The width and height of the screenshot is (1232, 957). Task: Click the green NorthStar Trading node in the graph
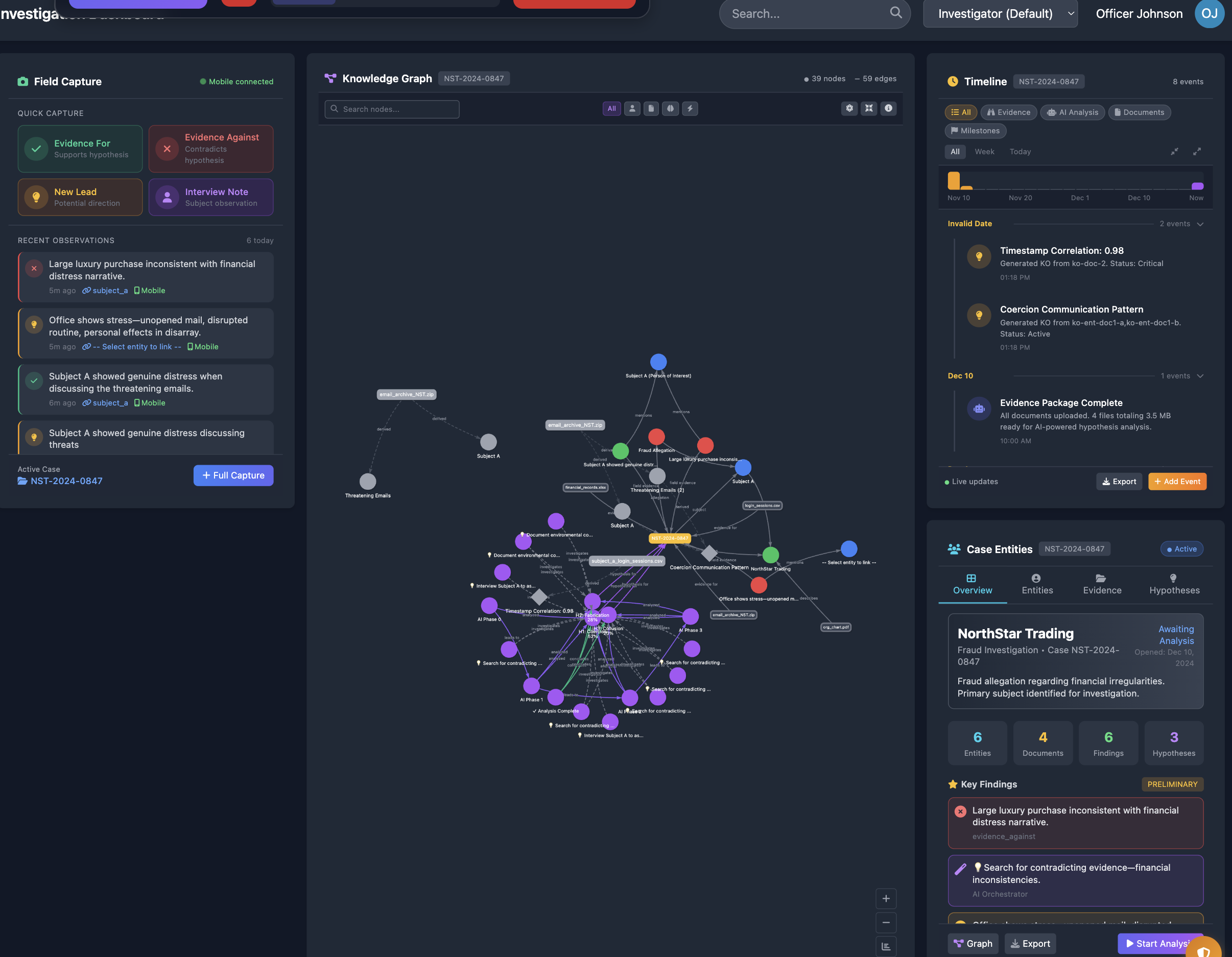coord(771,555)
